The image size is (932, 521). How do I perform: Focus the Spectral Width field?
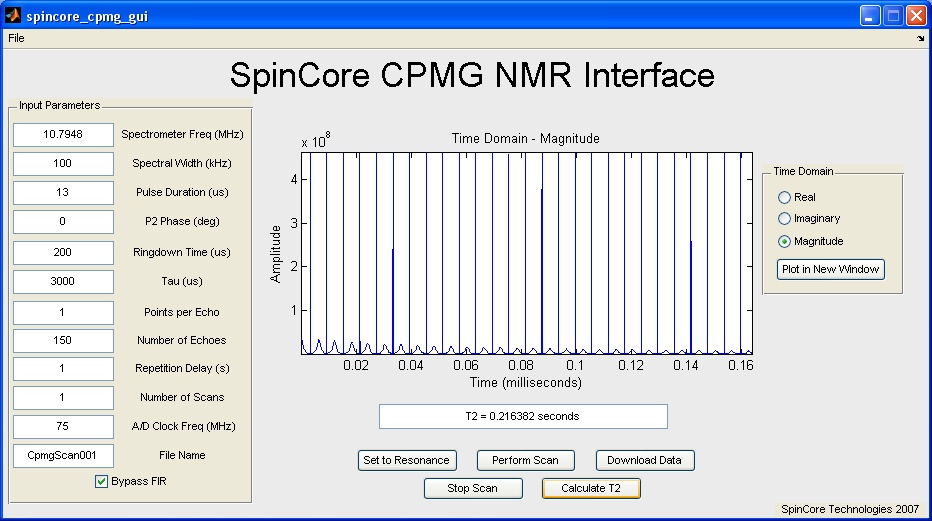[63, 163]
